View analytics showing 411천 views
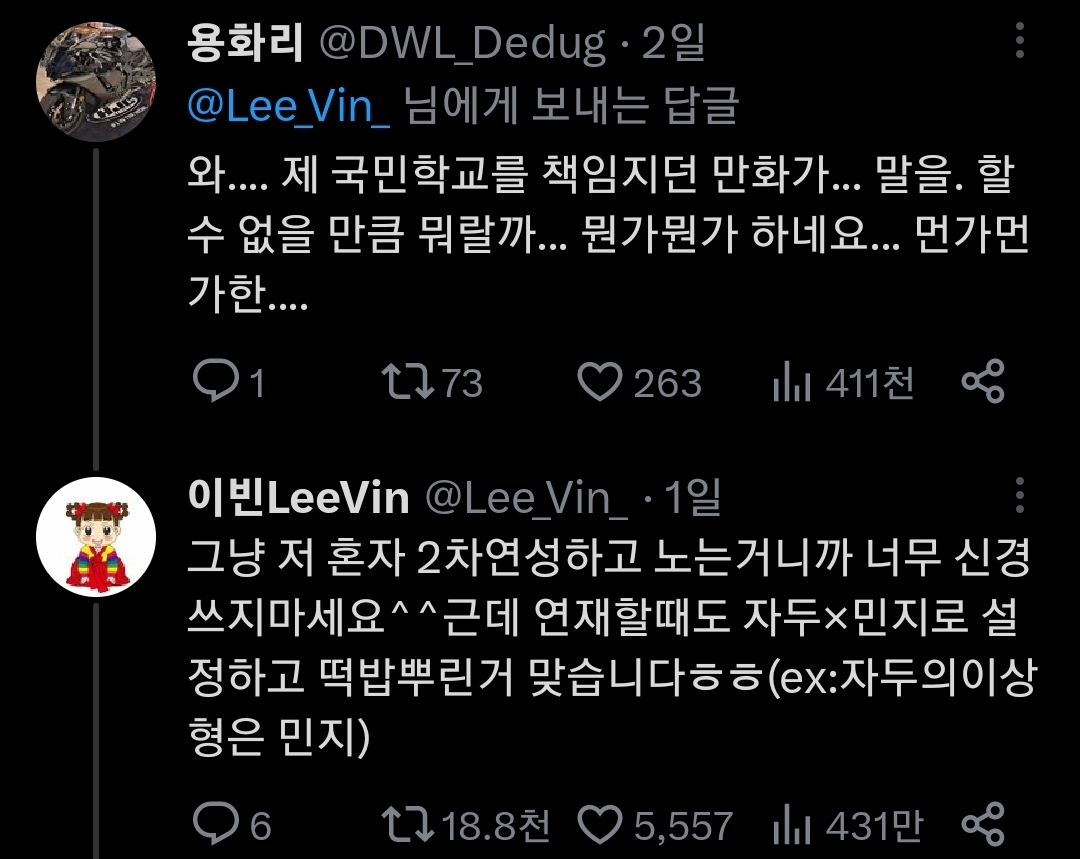The image size is (1080, 859). pos(792,382)
